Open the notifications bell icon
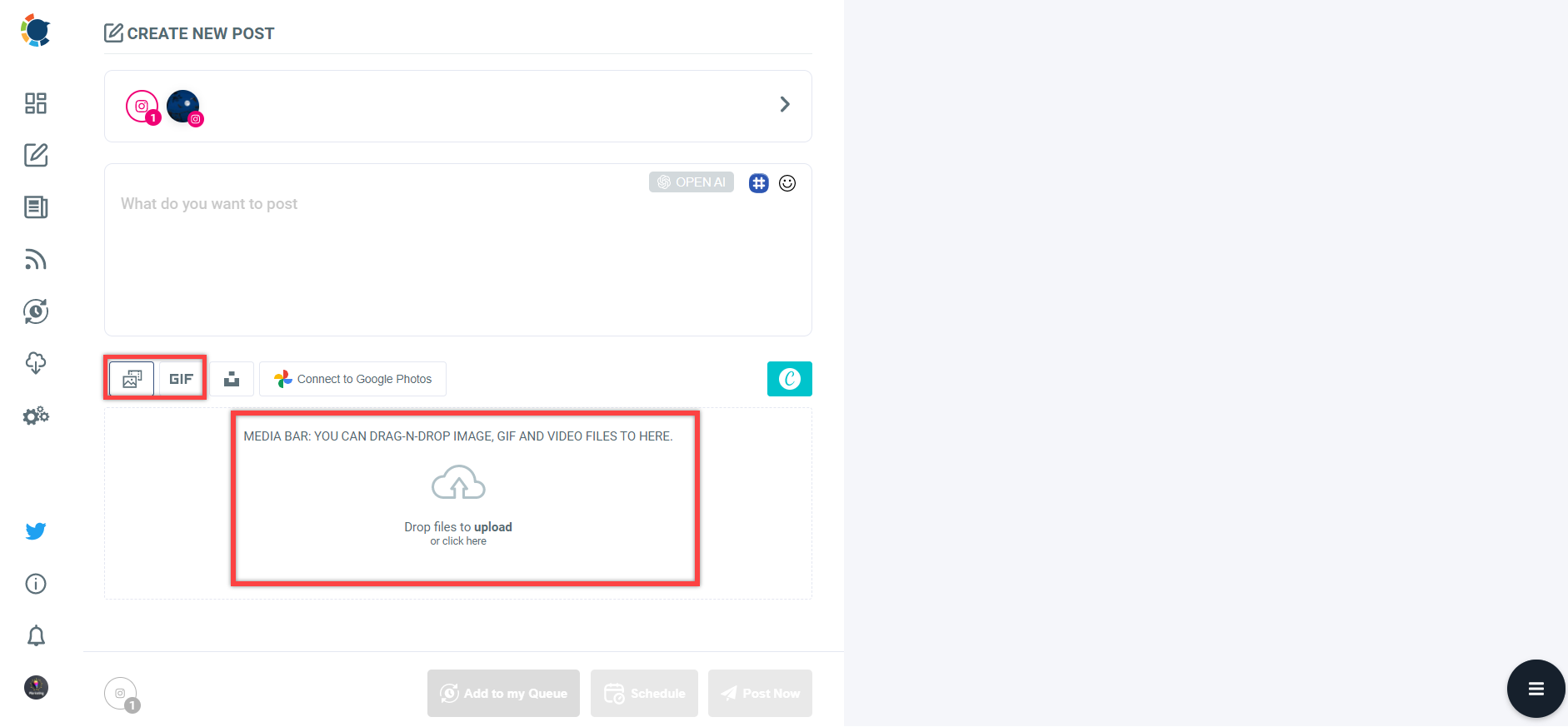The image size is (1568, 727). pyautogui.click(x=36, y=636)
